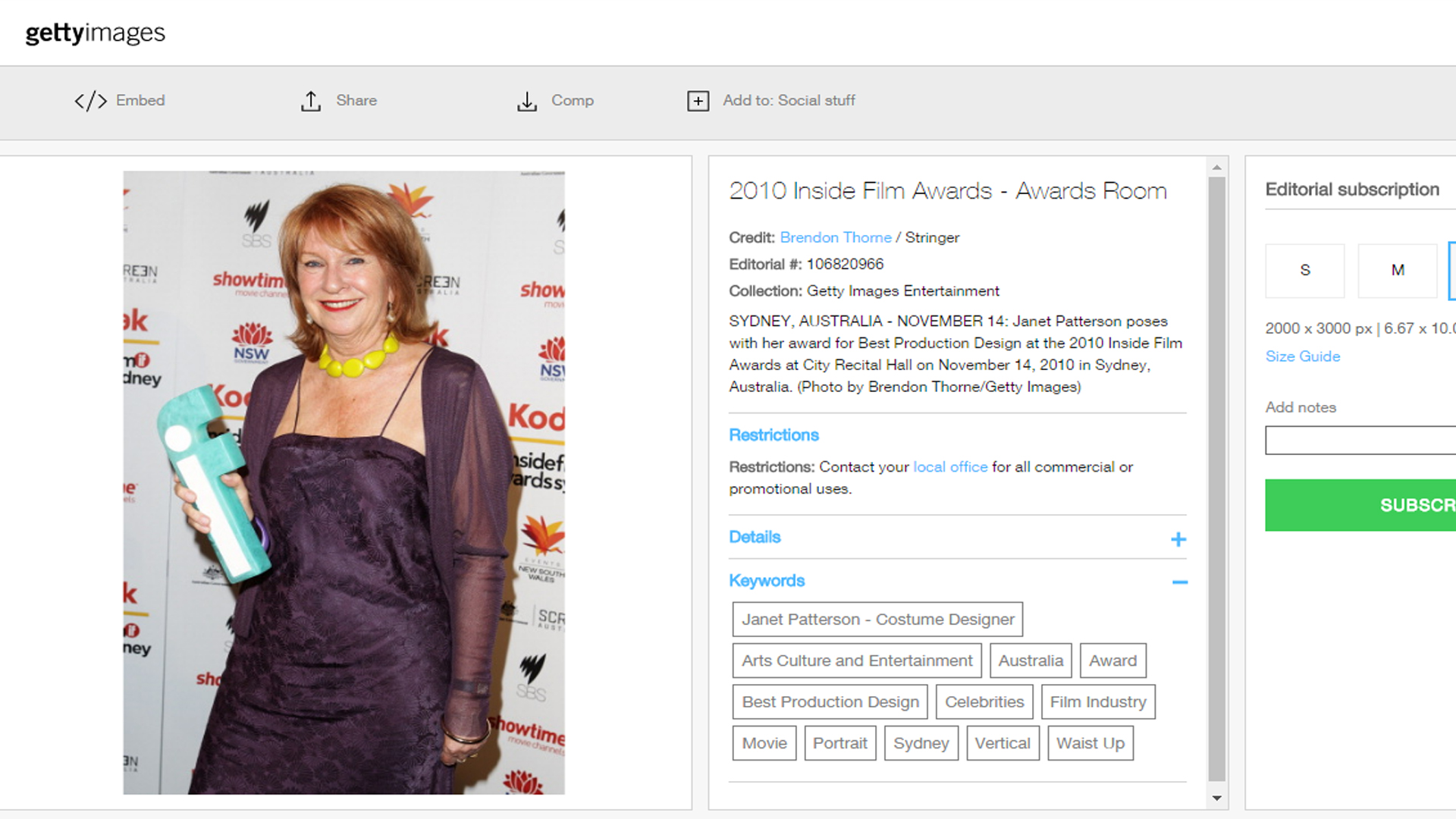The image size is (1456, 819).
Task: Select the Best Production Design keyword
Action: (830, 702)
